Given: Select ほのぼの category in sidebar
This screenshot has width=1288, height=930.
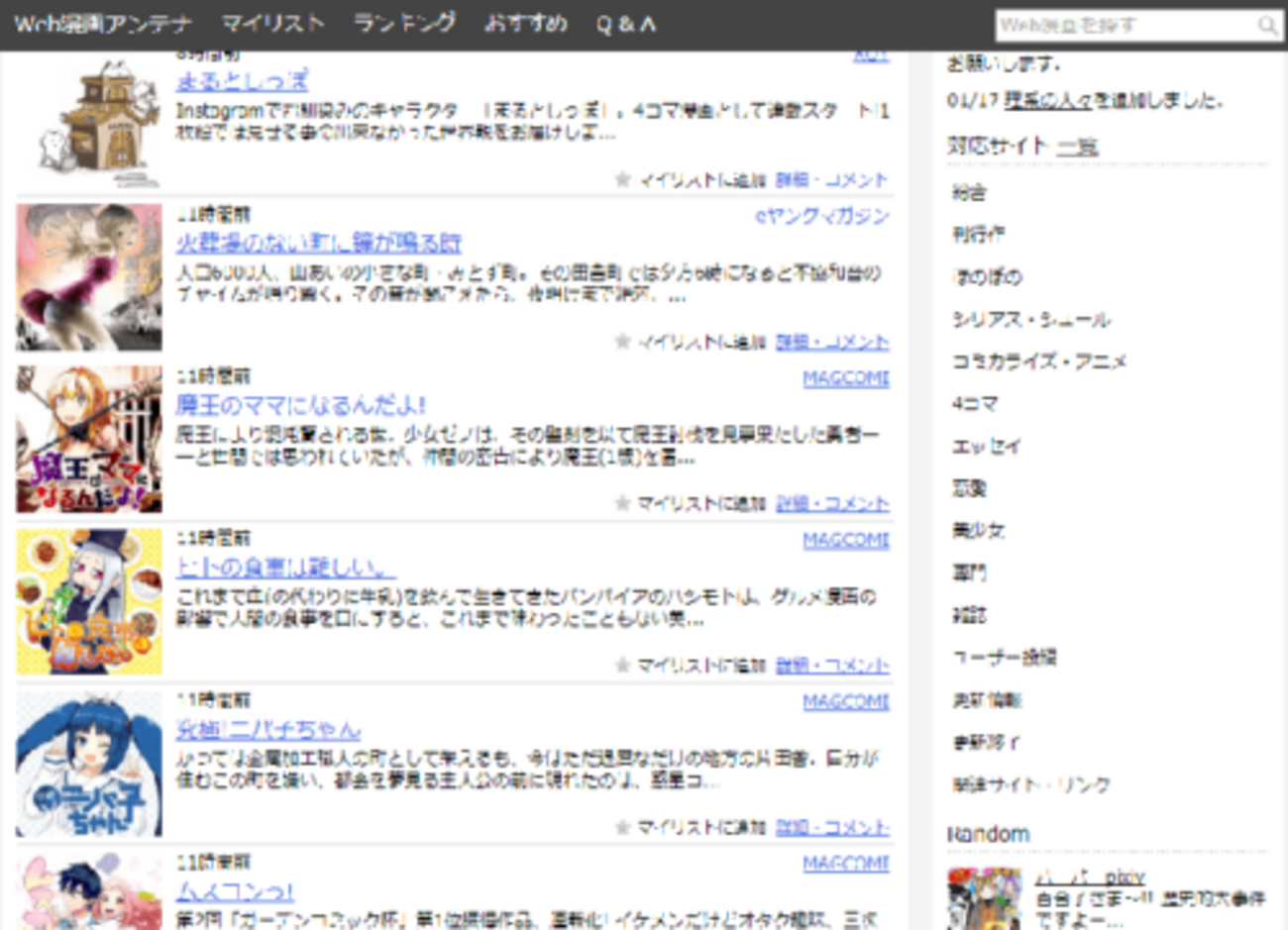Looking at the screenshot, I should coord(987,277).
